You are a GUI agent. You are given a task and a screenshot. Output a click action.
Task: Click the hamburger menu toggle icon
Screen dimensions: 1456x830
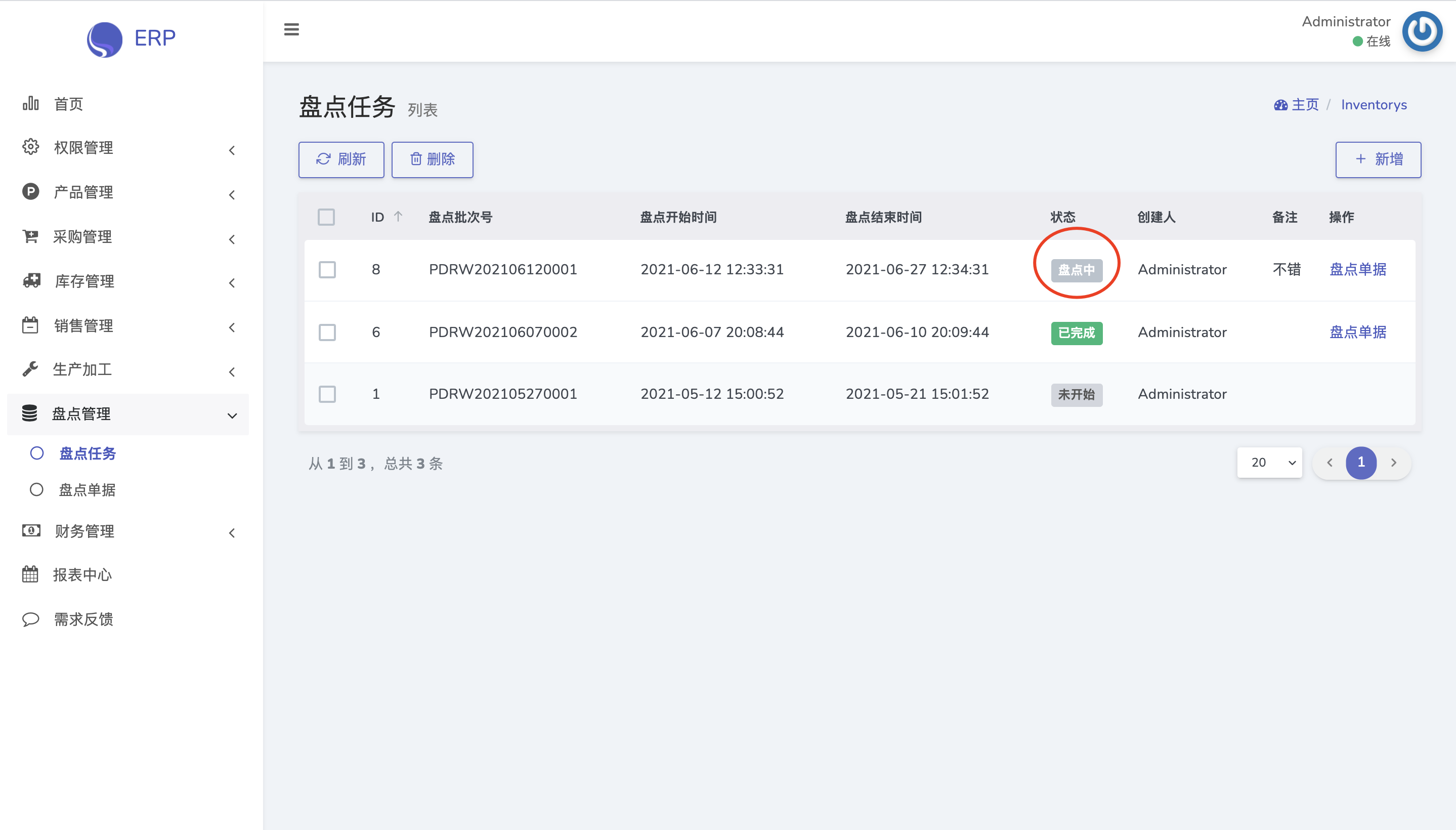(291, 29)
